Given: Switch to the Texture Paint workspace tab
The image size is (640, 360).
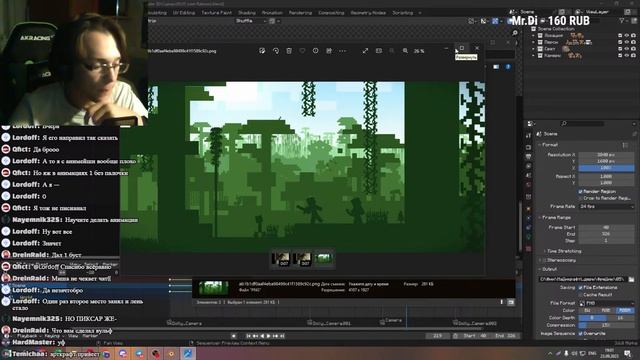Looking at the screenshot, I should 216,13.
